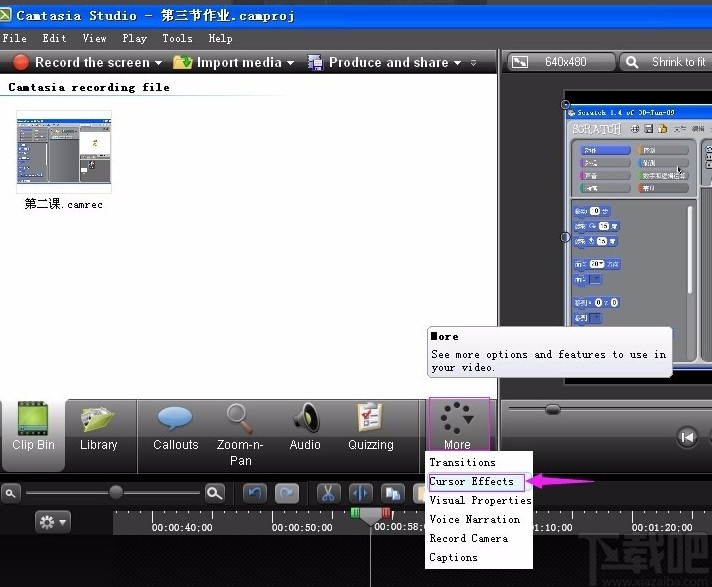The width and height of the screenshot is (712, 587).
Task: Click the Shrink to fit zoom button
Action: (x=666, y=62)
